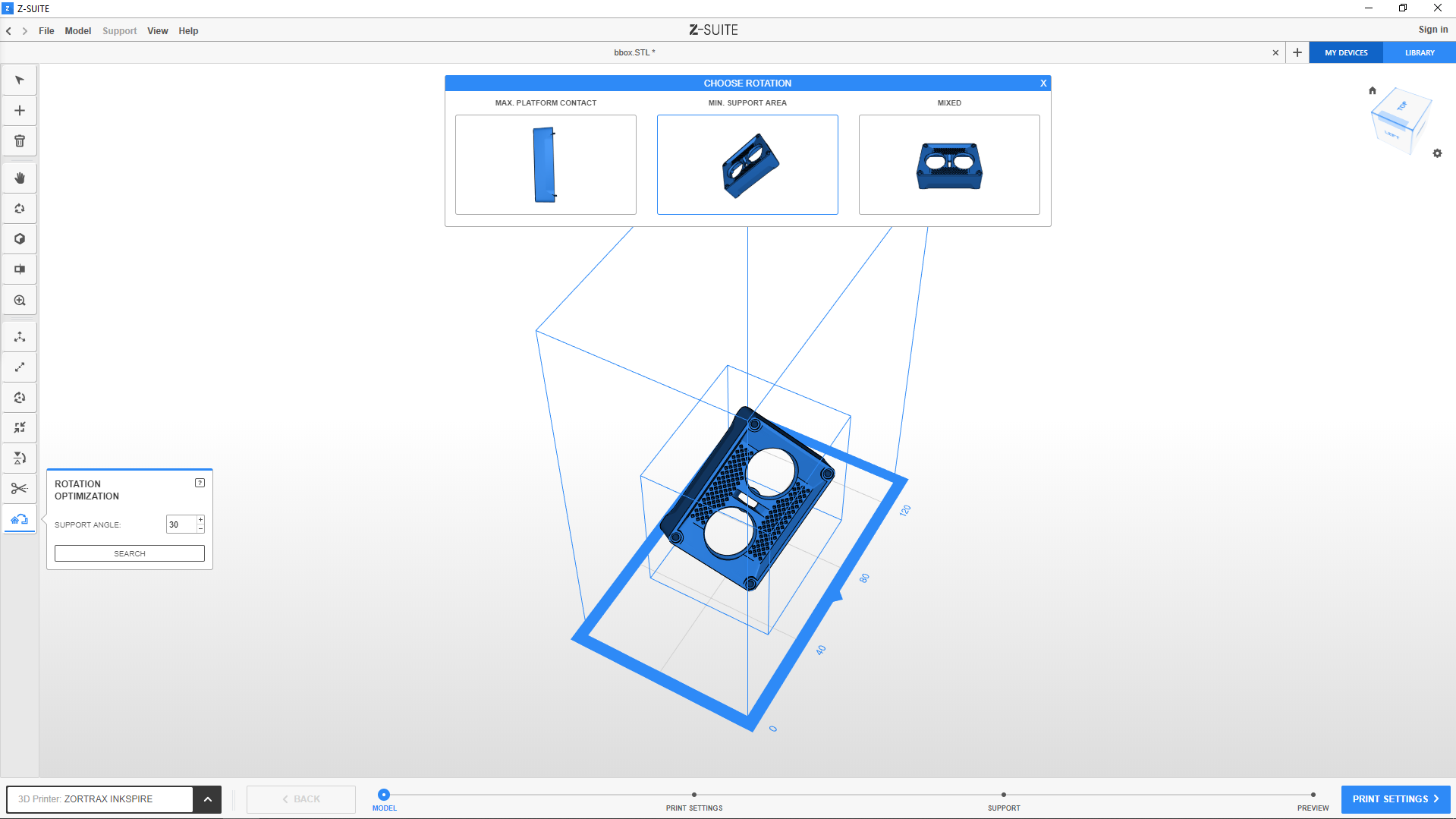1456x819 pixels.
Task: Select the move model axes tool
Action: pos(20,337)
